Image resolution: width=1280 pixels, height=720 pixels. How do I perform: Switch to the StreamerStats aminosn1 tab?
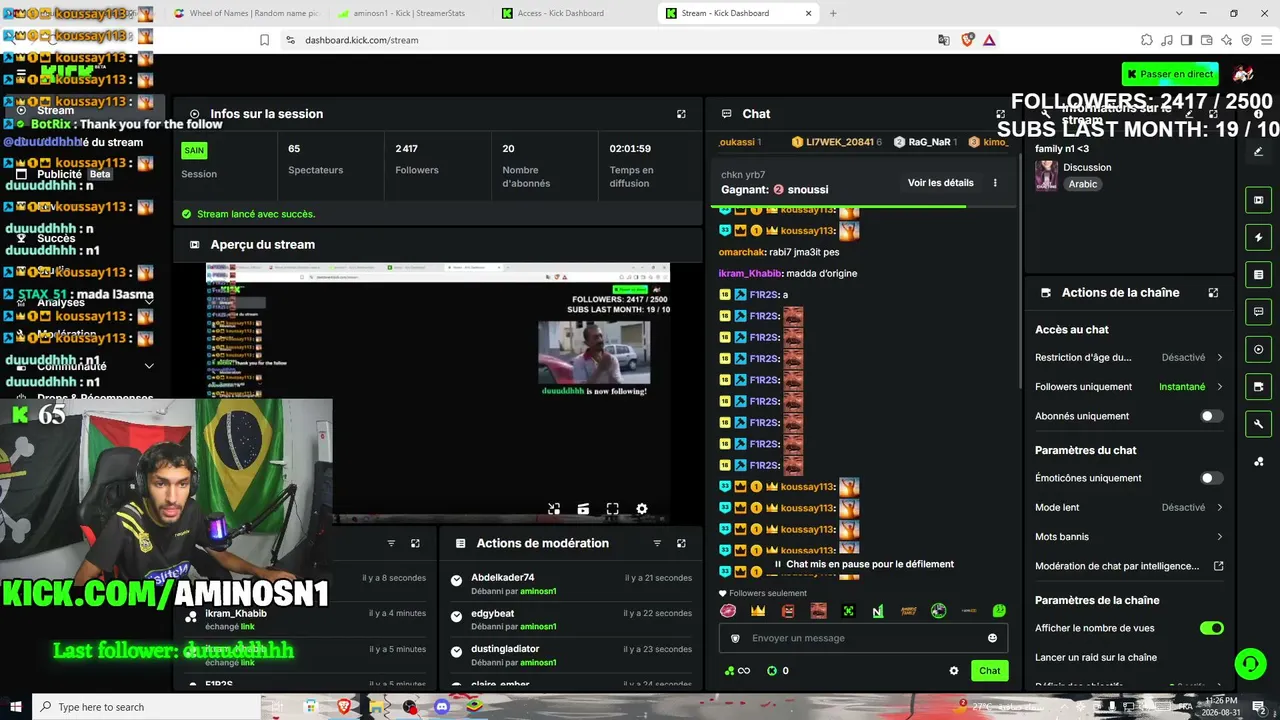tap(410, 13)
